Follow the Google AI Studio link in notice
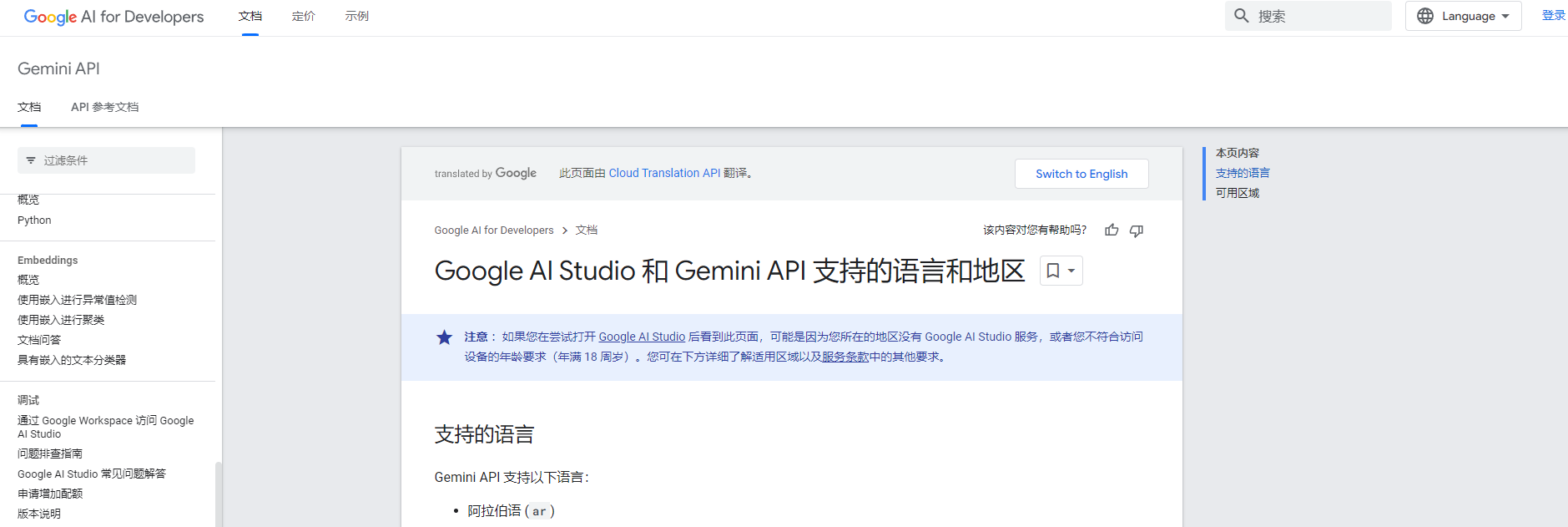 [x=642, y=337]
